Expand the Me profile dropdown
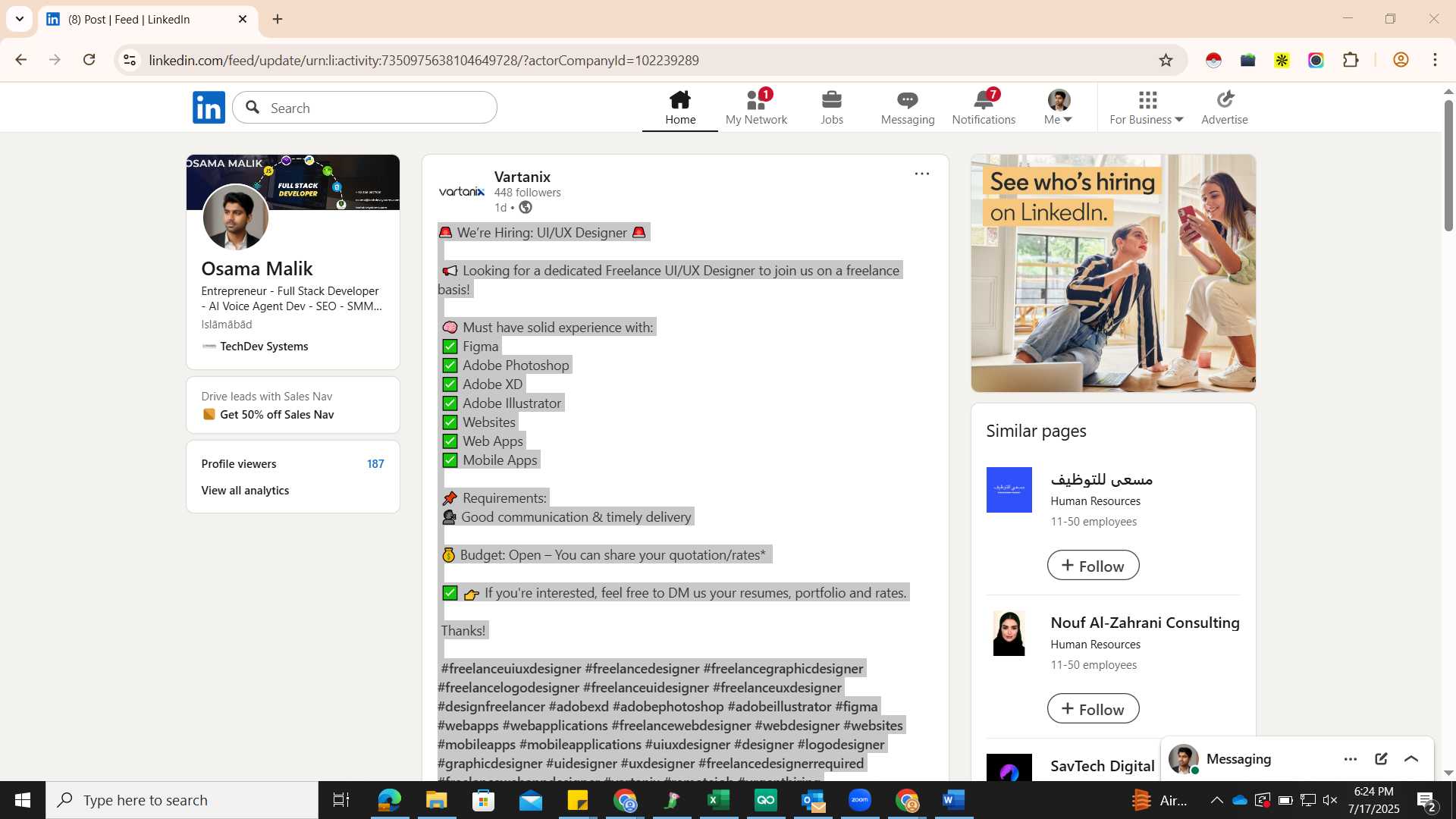Viewport: 1456px width, 819px height. [x=1059, y=108]
